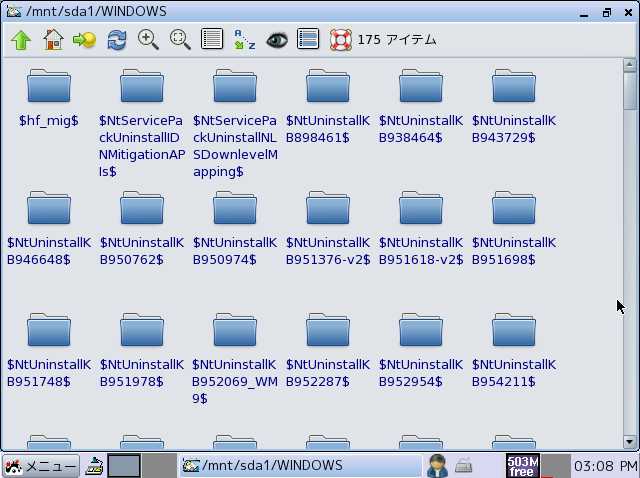Change sort order with the A-Z icon

(244, 40)
